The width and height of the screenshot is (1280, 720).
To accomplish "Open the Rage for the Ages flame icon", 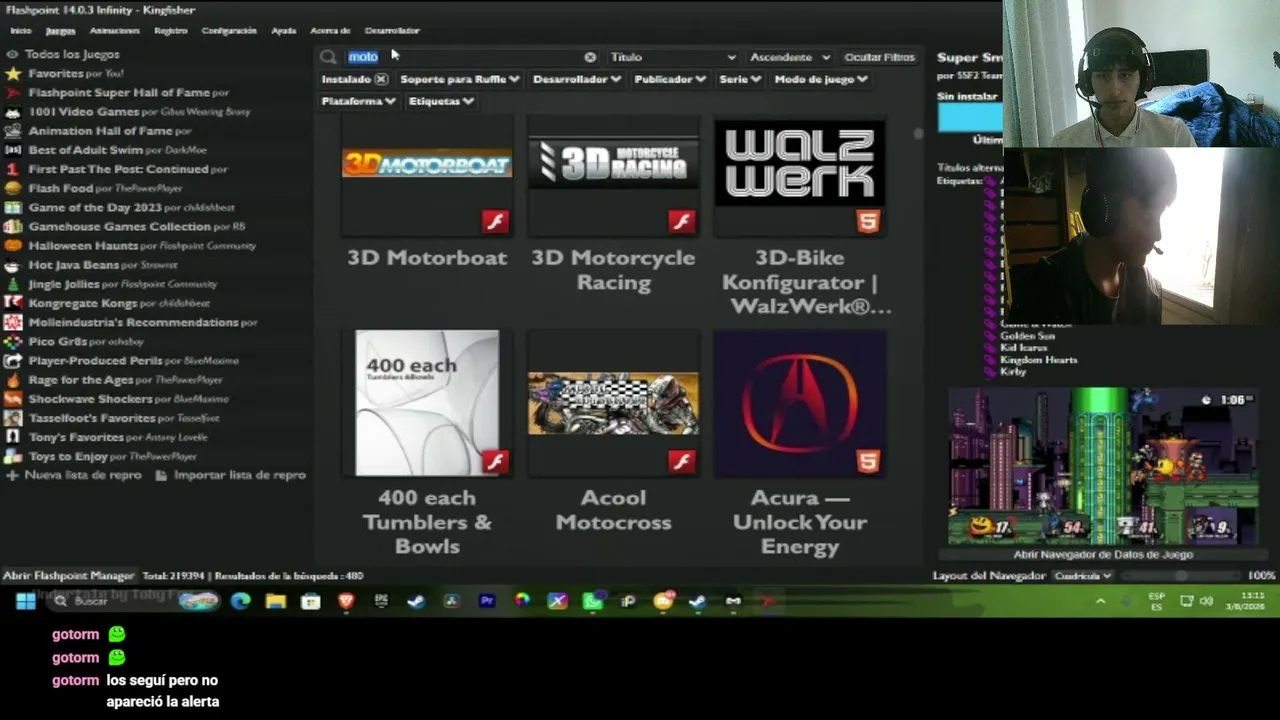I will click(x=13, y=380).
